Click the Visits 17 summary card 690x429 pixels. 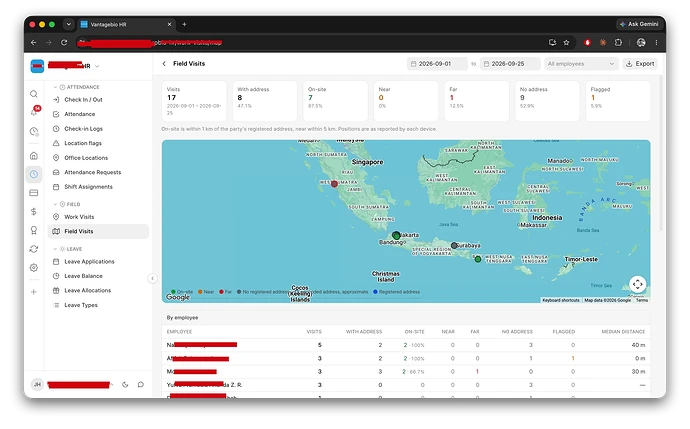tap(194, 101)
